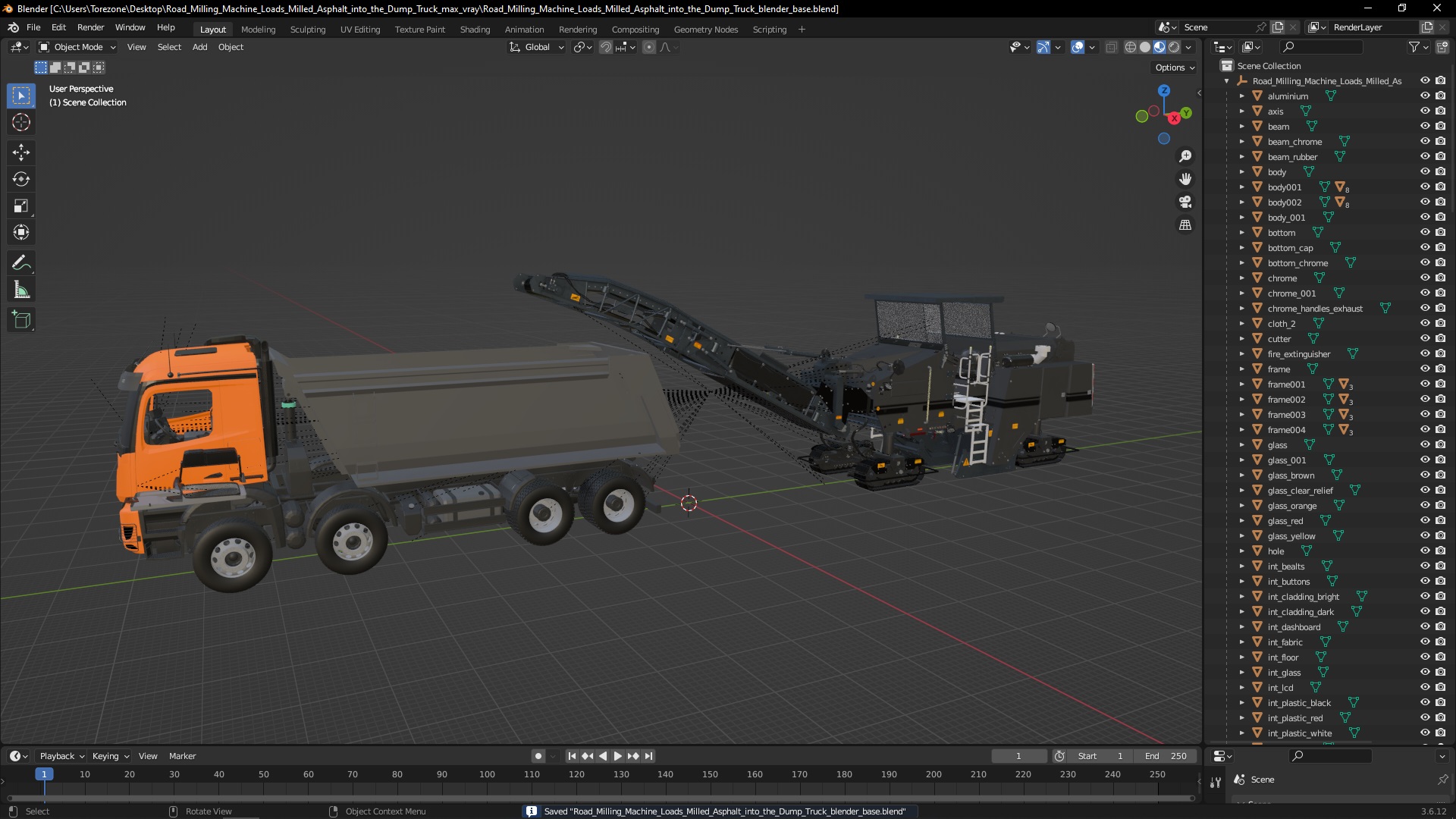The image size is (1456, 819).
Task: Click the outliner search field
Action: (1320, 47)
